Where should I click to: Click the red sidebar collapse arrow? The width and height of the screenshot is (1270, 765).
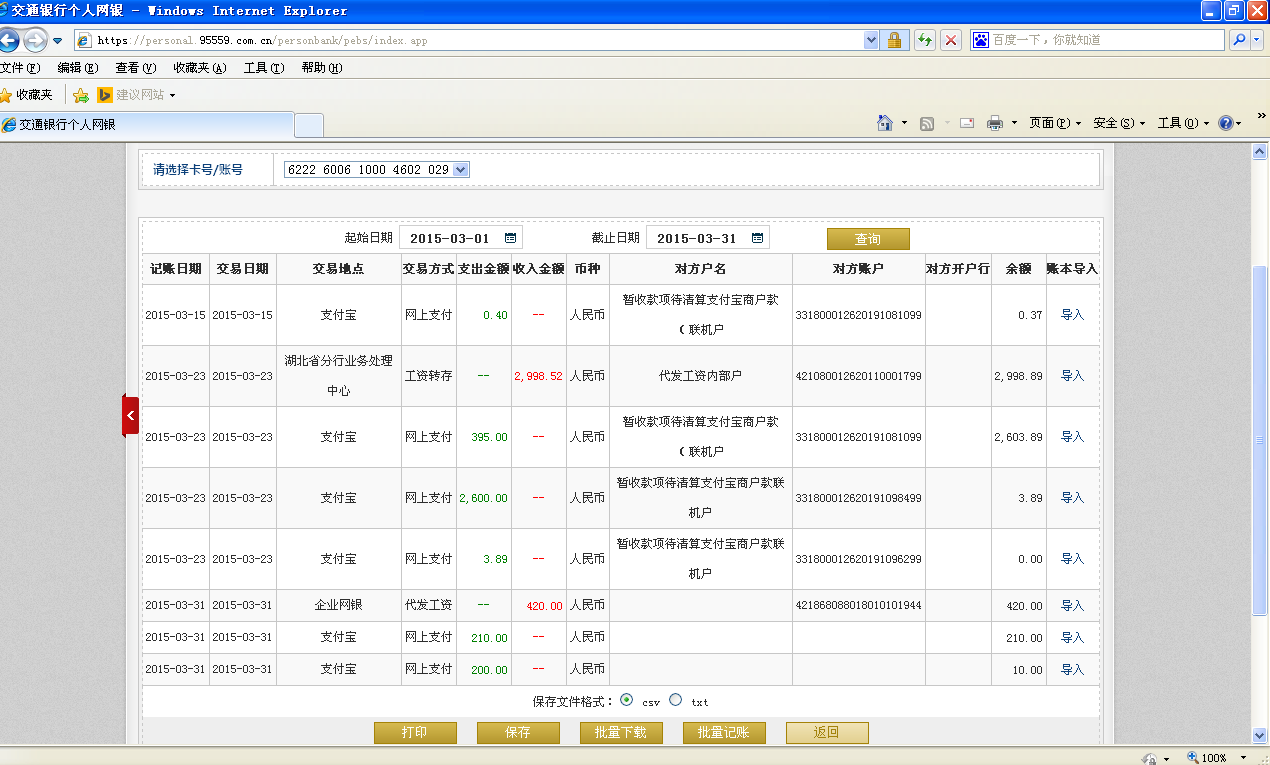coord(130,415)
